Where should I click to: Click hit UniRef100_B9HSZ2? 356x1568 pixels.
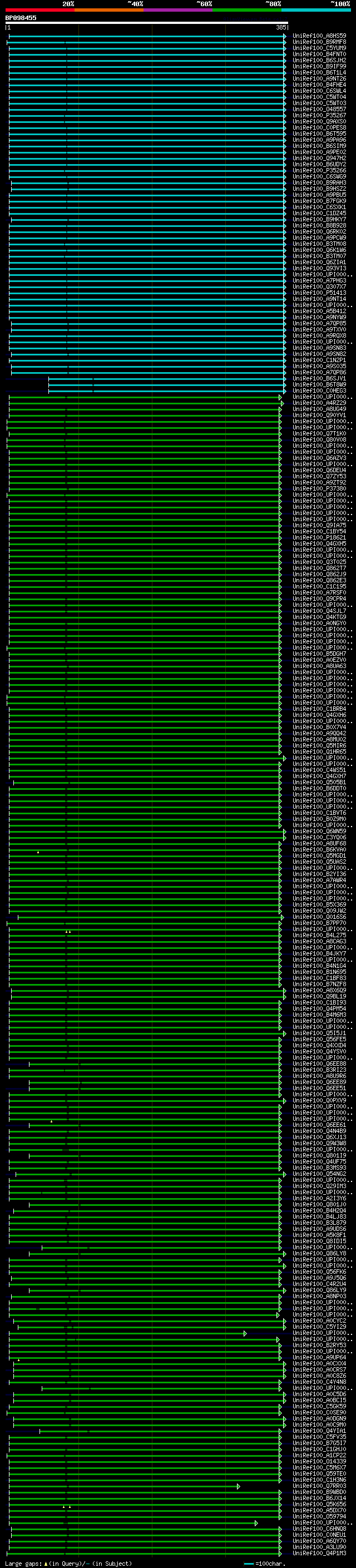[319, 189]
